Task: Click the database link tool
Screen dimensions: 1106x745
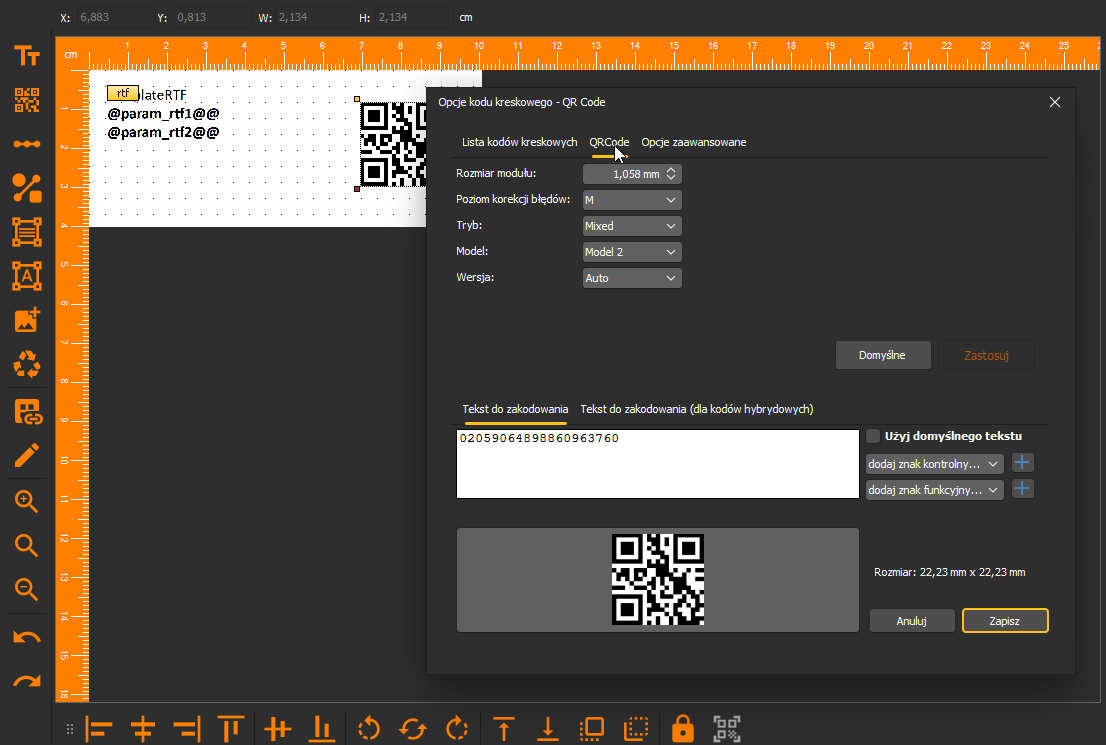Action: point(28,411)
